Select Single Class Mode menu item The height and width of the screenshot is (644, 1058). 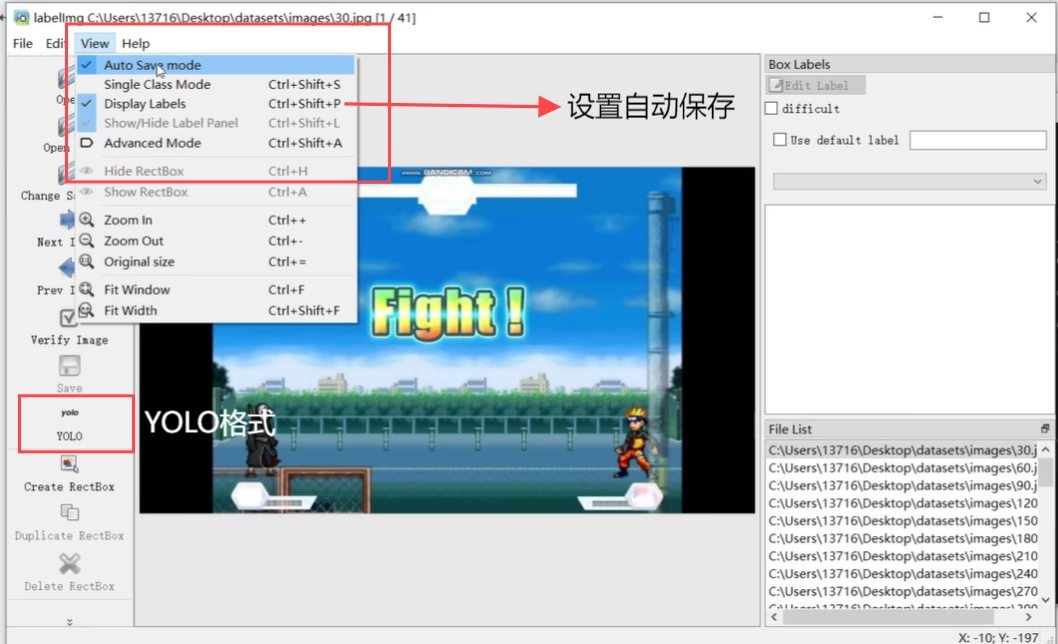tap(157, 85)
